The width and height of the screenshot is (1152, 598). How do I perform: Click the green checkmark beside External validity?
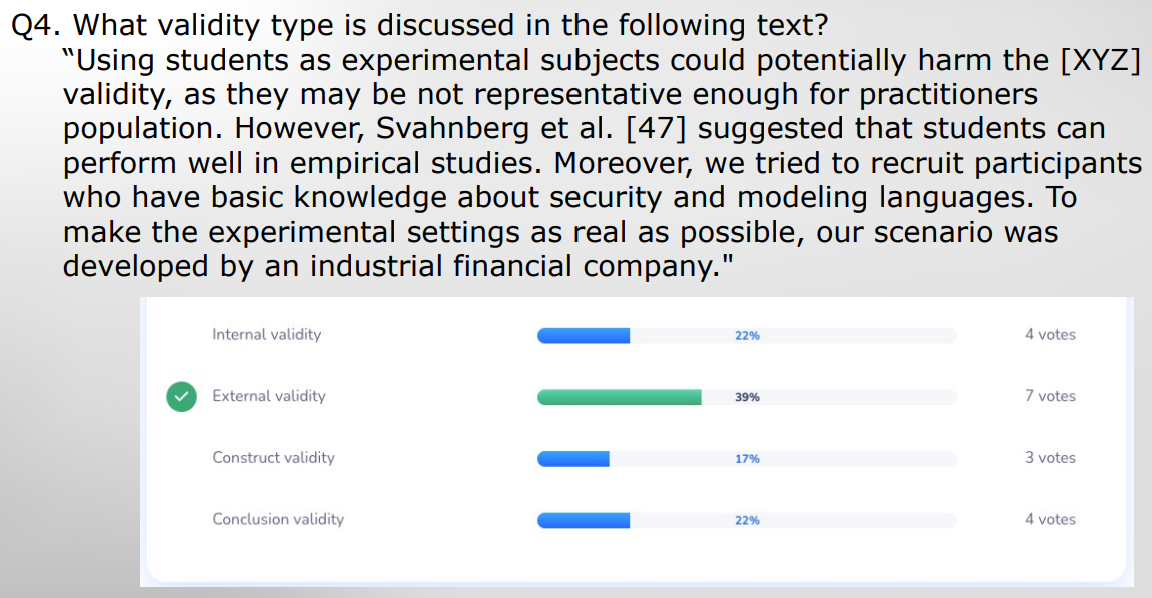click(x=181, y=396)
